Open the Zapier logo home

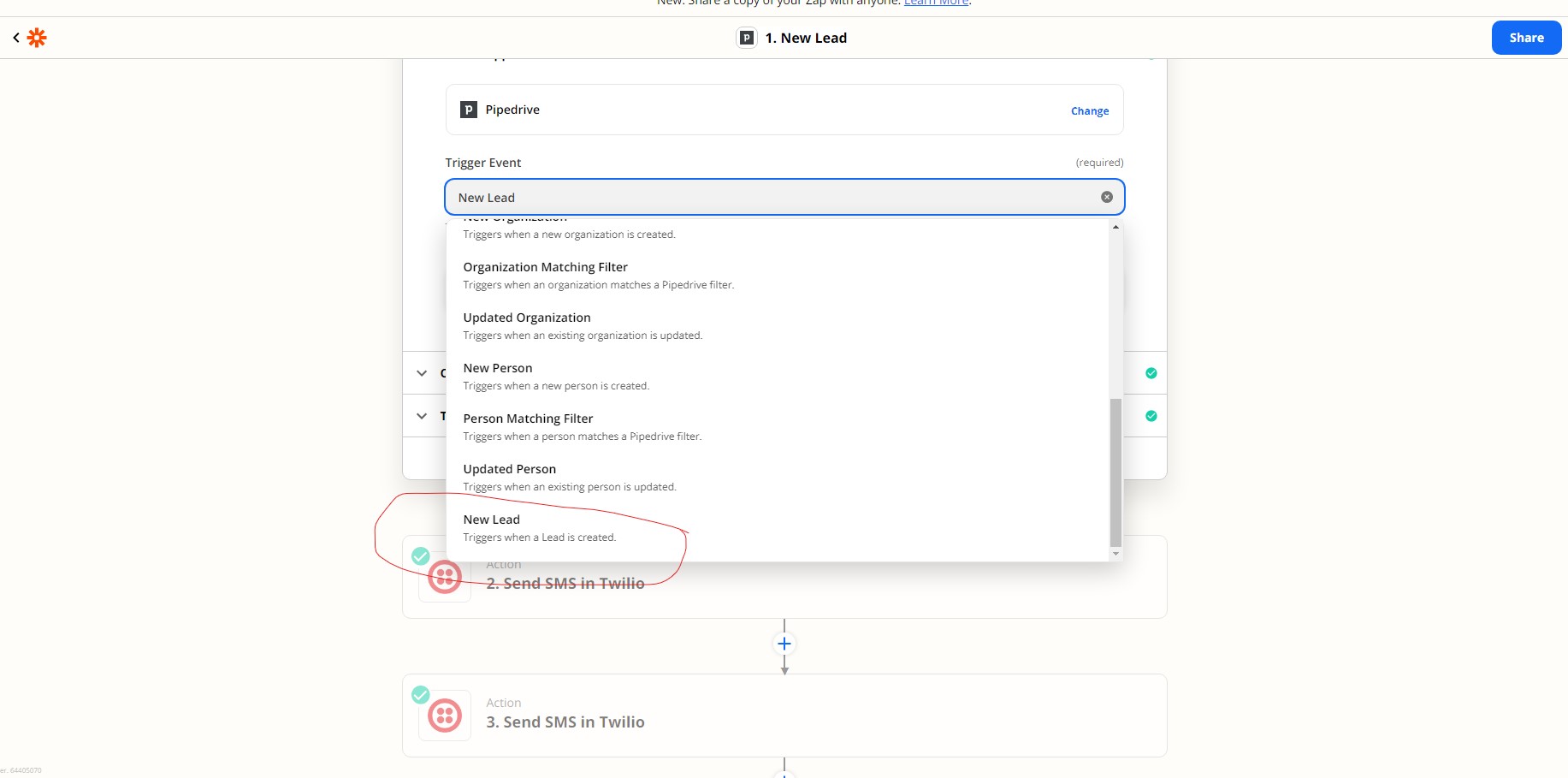37,38
